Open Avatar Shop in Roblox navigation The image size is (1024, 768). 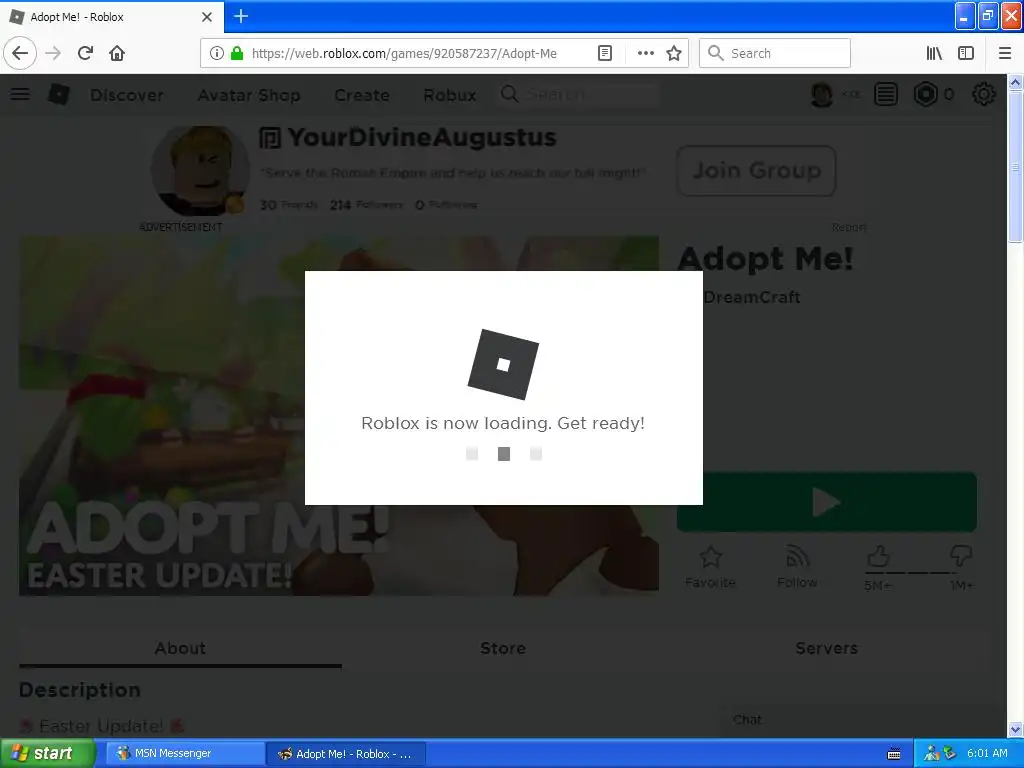point(249,95)
